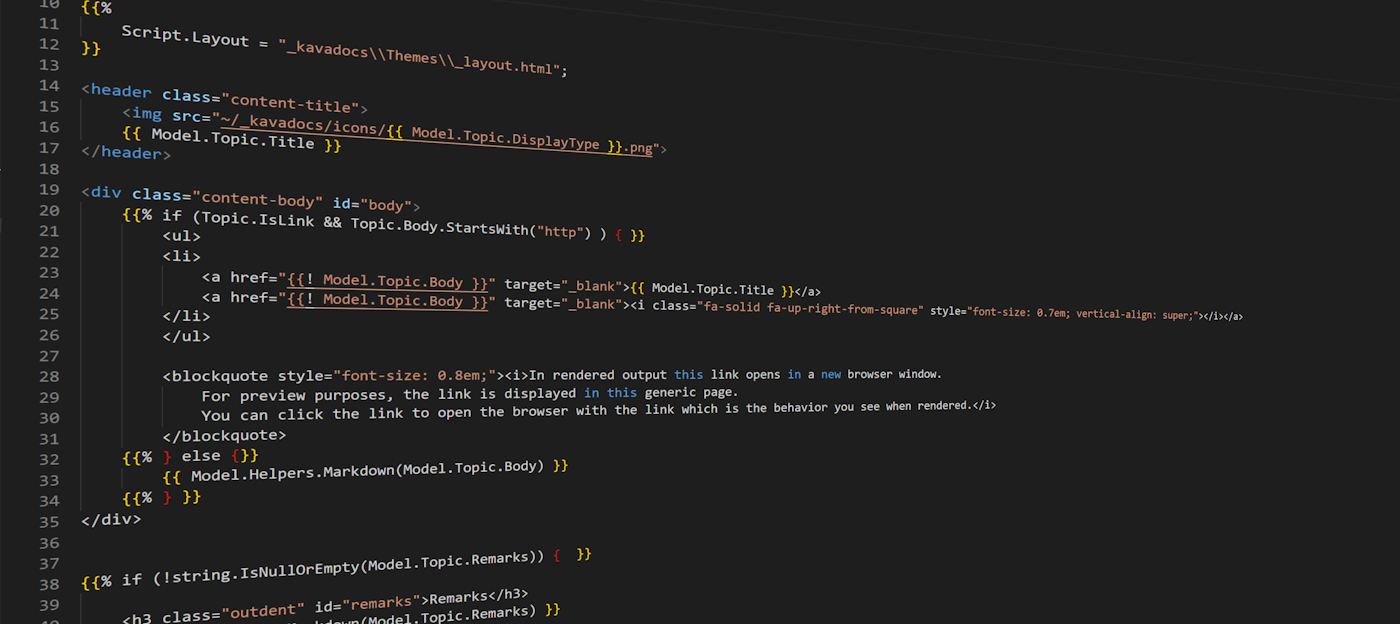Click line number 19 in the gutter
1400x624 pixels.
48,190
